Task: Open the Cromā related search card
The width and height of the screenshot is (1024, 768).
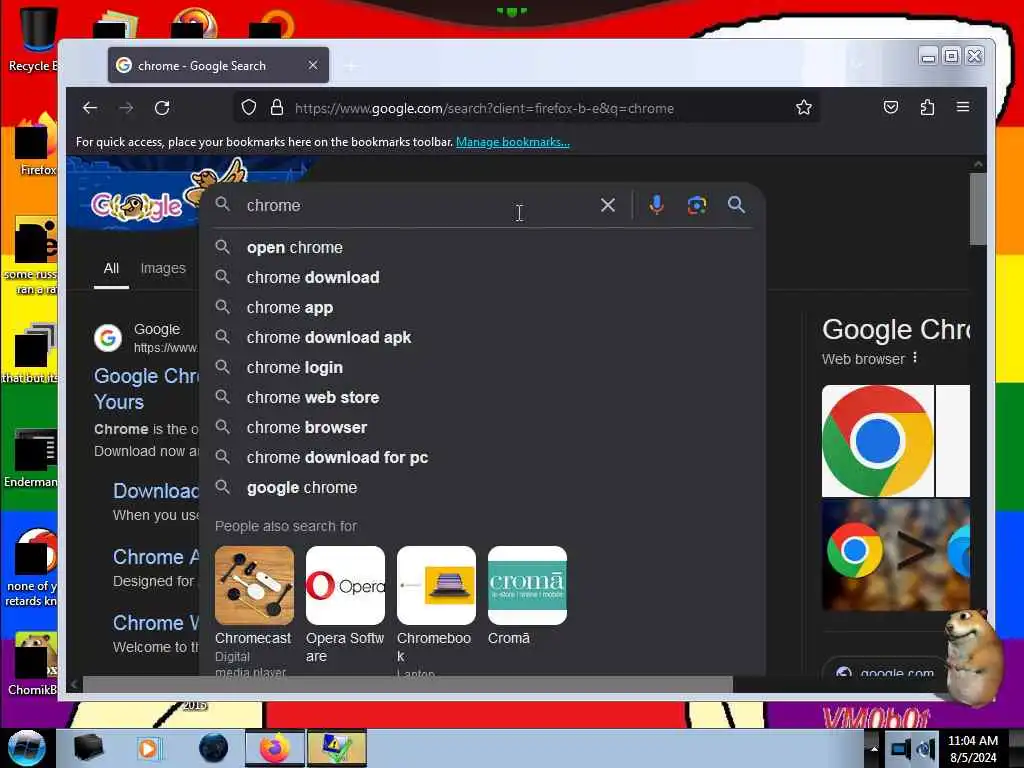Action: pyautogui.click(x=528, y=597)
